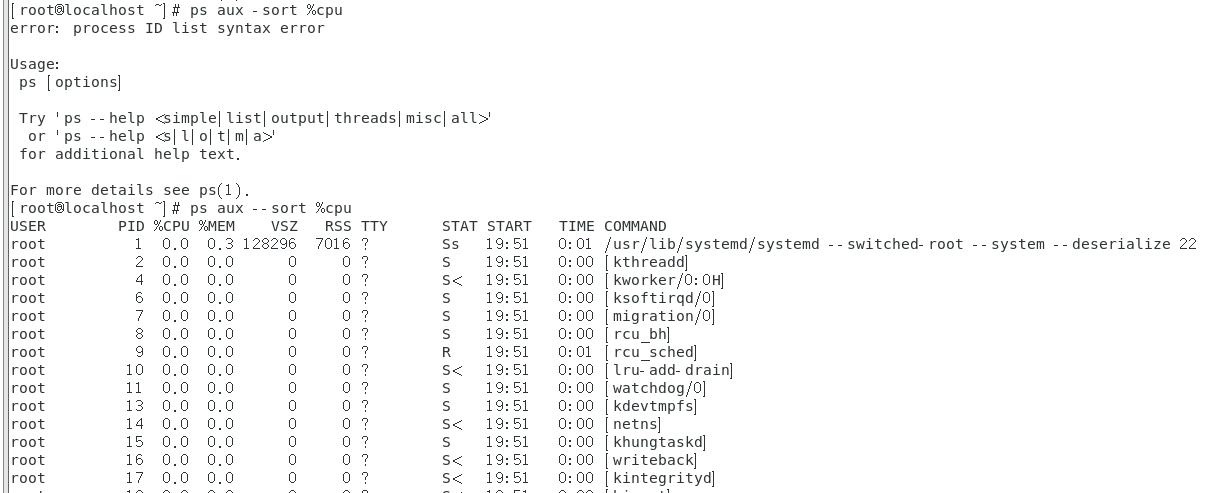Screen dimensions: 1223x493
Task: Click the [kthreadd] process name
Action: 646,262
